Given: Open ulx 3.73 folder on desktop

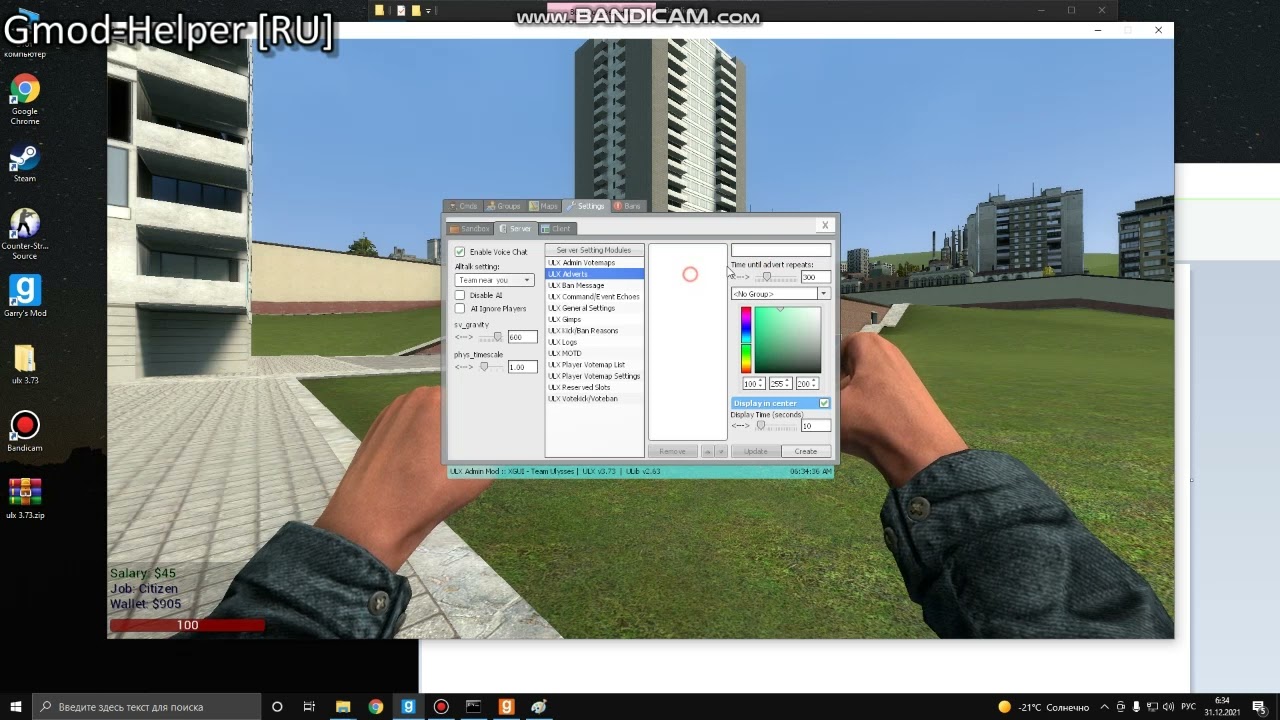Looking at the screenshot, I should 25,364.
